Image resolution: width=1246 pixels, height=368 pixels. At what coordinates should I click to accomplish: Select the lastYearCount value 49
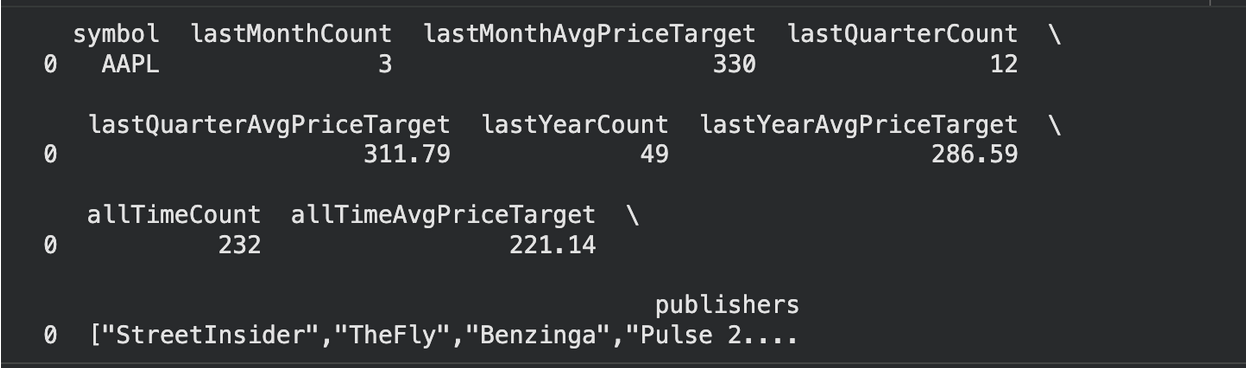click(654, 155)
